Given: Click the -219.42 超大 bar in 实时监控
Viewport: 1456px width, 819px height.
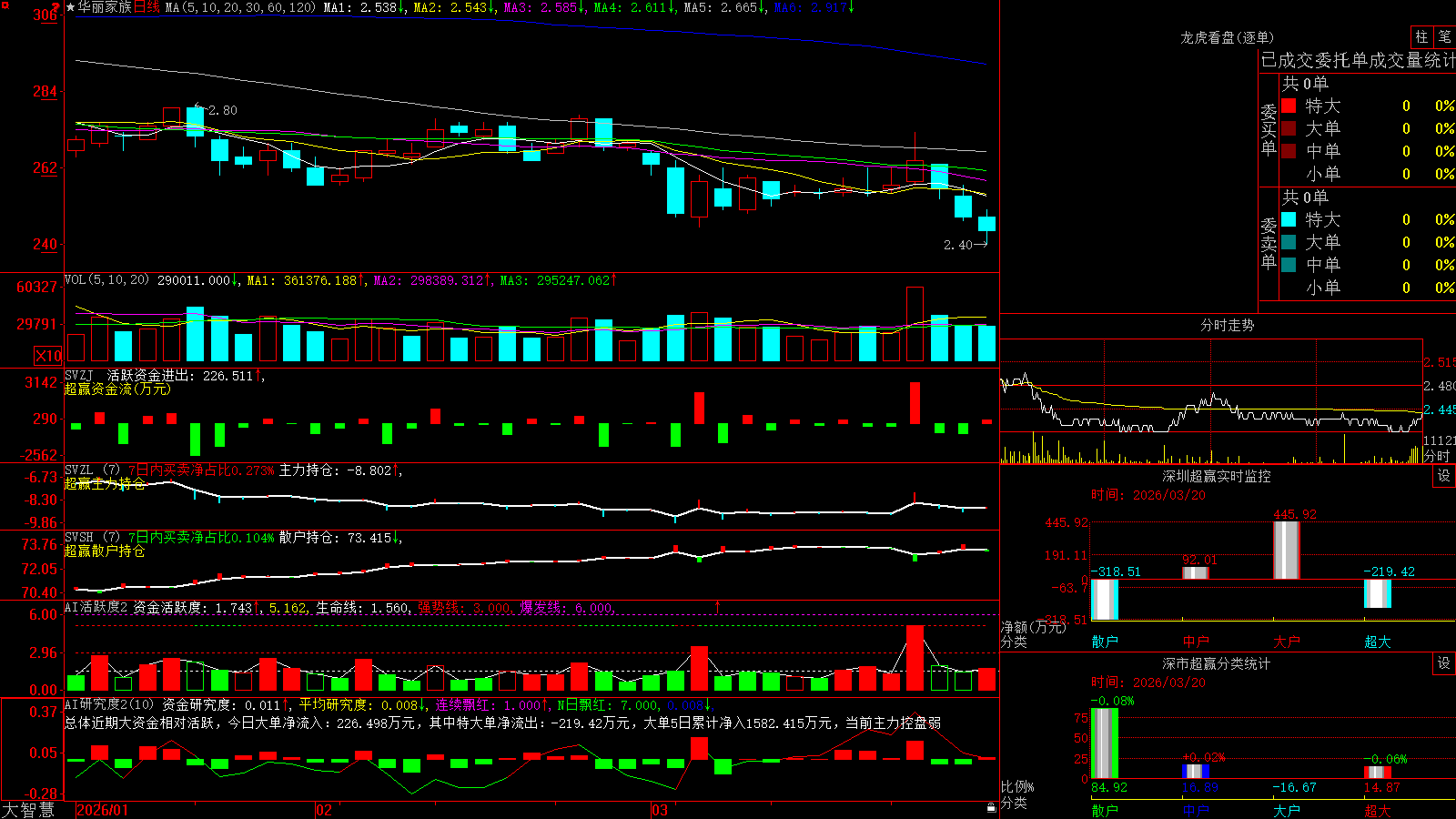Looking at the screenshot, I should (x=1378, y=593).
